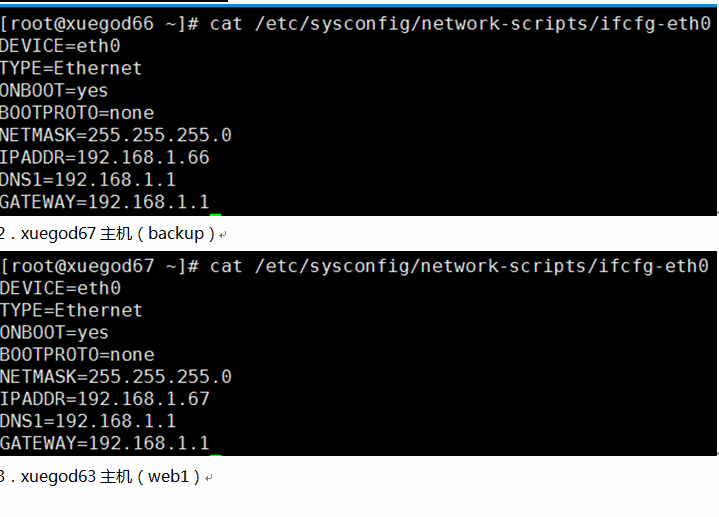The width and height of the screenshot is (719, 517).
Task: Click BOOTPROTO=none in xuegod67 terminal
Action: coord(77,355)
